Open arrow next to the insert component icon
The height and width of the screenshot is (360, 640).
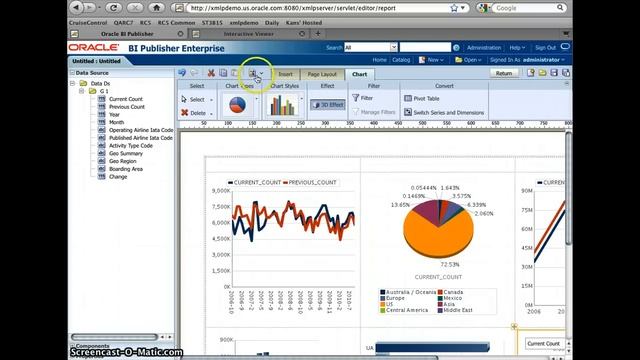262,74
